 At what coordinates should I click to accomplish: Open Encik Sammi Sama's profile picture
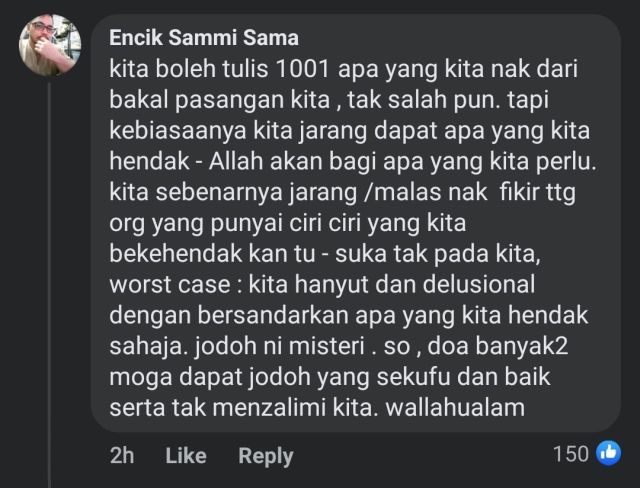(x=50, y=45)
